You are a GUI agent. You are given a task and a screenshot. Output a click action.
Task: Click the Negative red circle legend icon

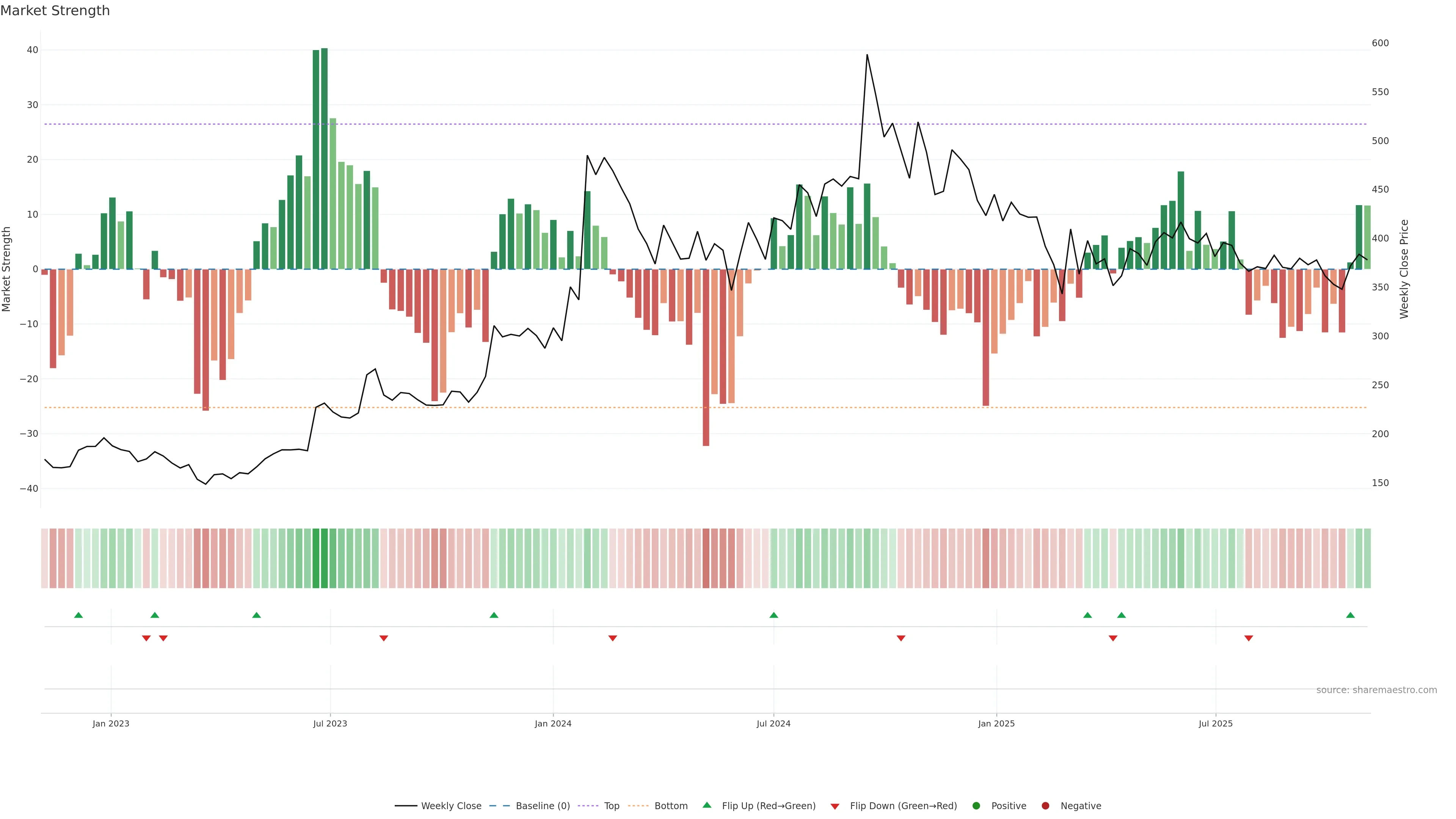tap(1045, 805)
